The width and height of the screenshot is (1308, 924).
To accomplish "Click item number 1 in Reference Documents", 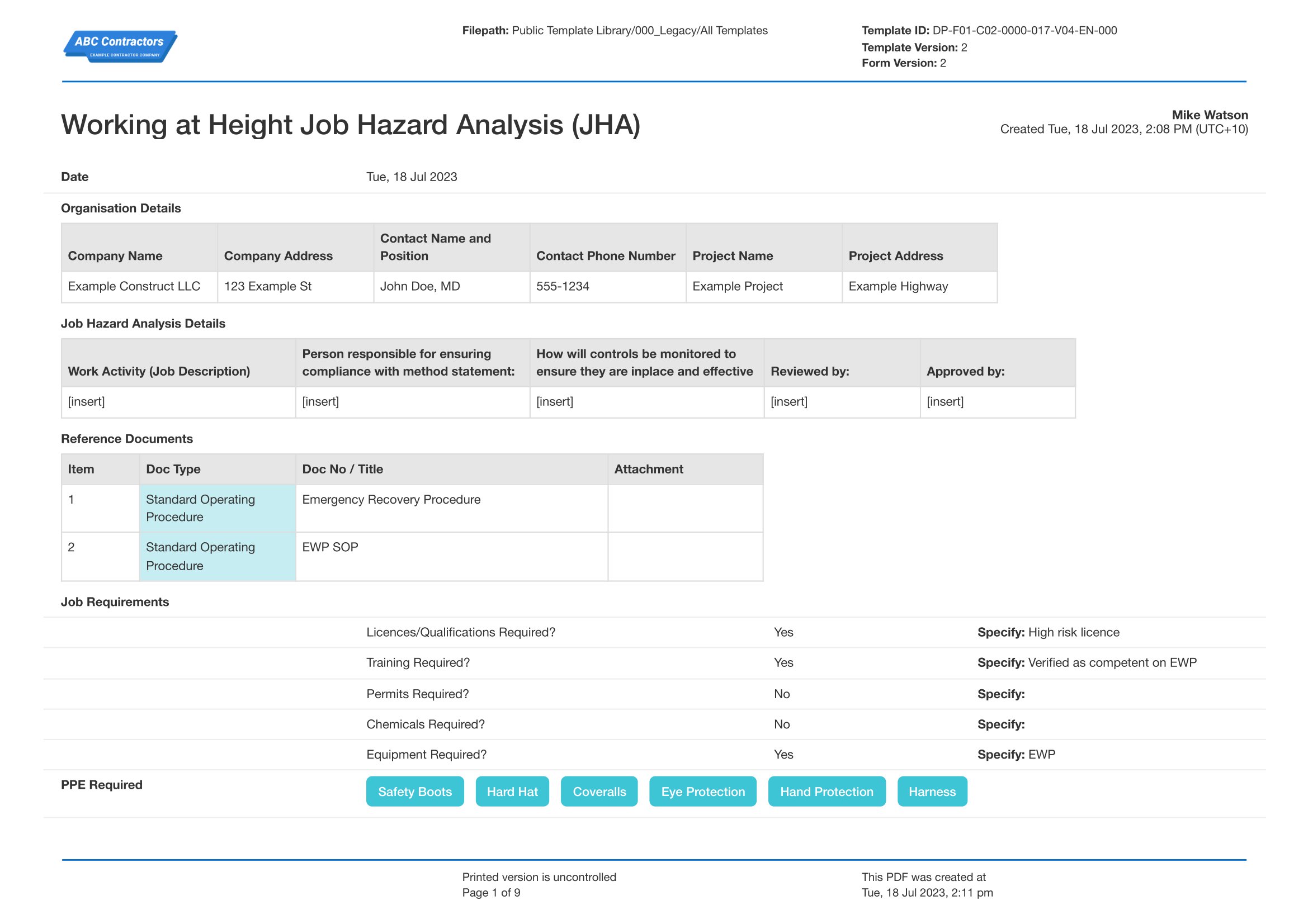I will click(71, 499).
